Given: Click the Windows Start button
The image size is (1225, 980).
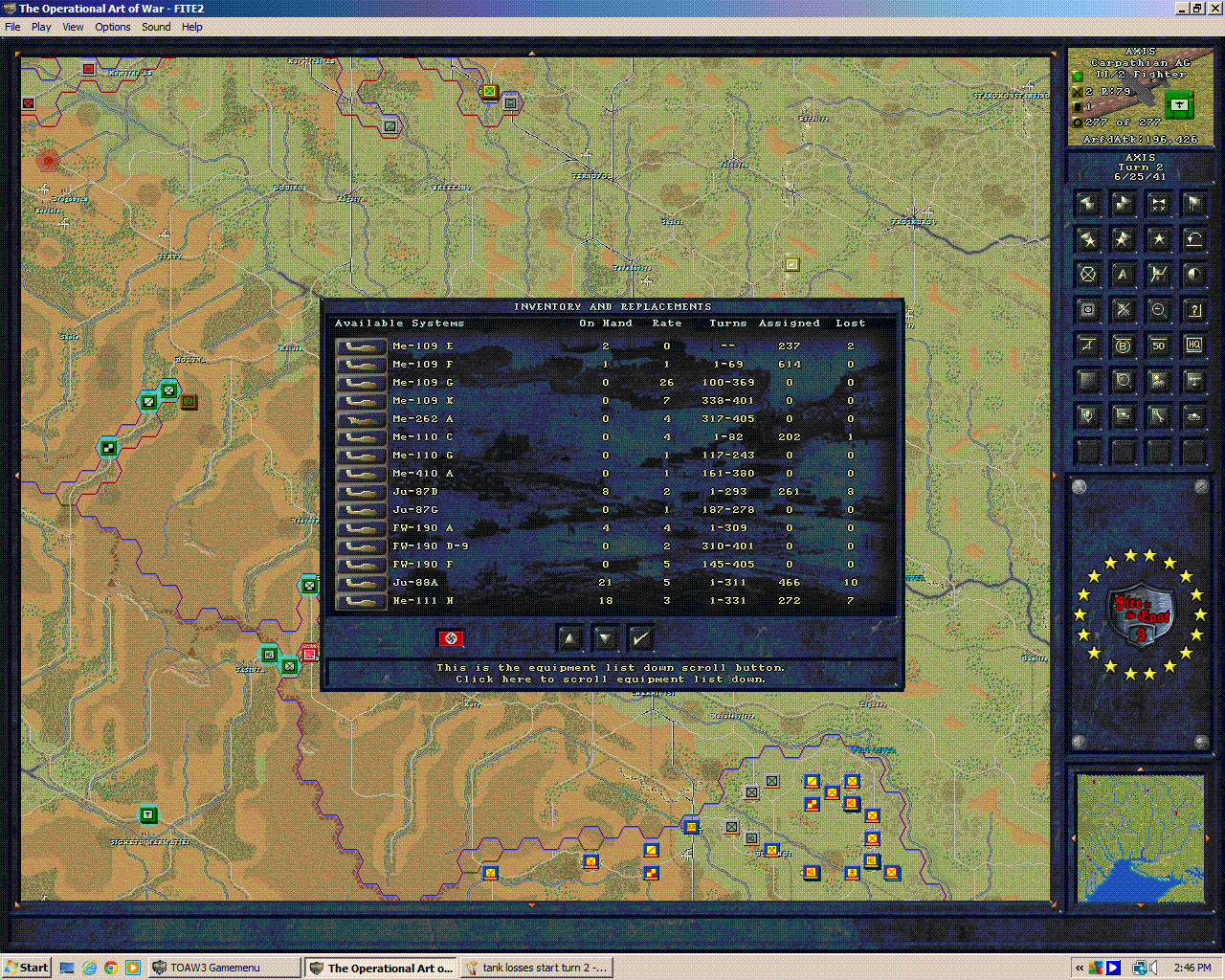Looking at the screenshot, I should coord(26,968).
